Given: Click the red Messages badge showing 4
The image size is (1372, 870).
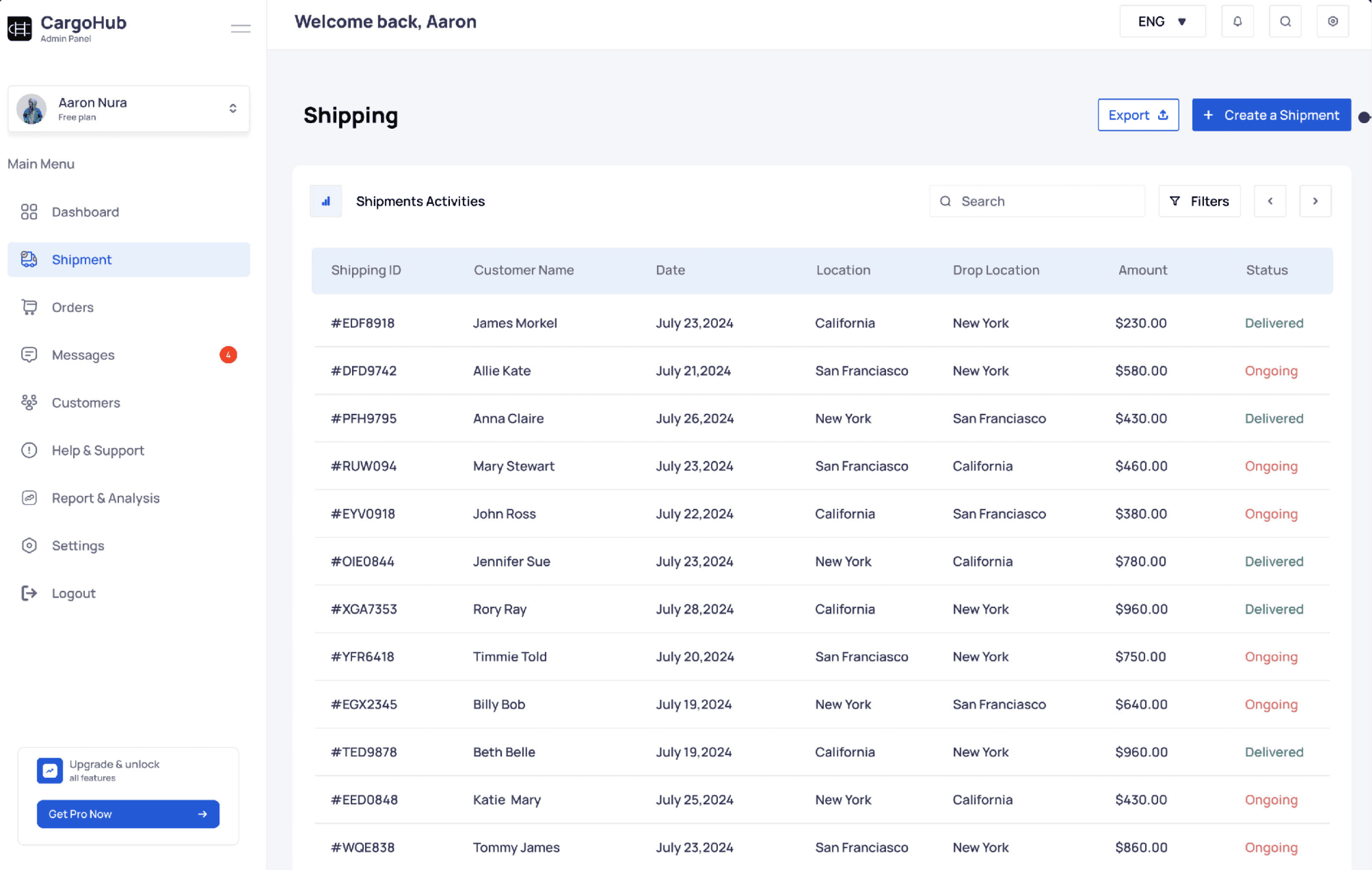Looking at the screenshot, I should pyautogui.click(x=228, y=355).
